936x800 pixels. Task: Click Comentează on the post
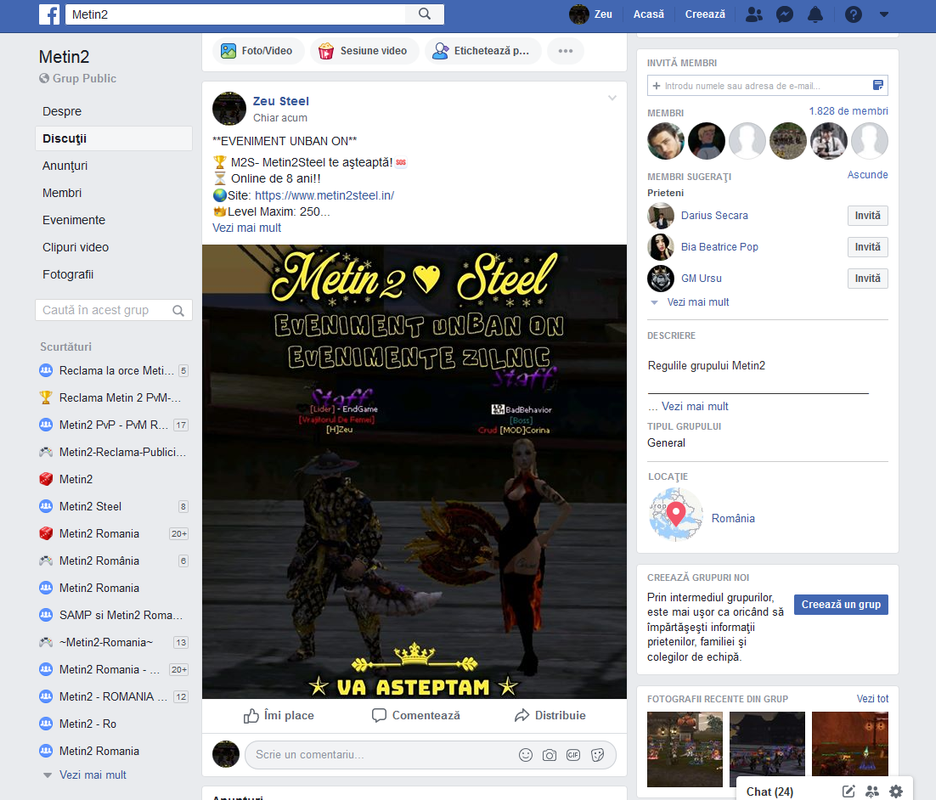point(416,715)
